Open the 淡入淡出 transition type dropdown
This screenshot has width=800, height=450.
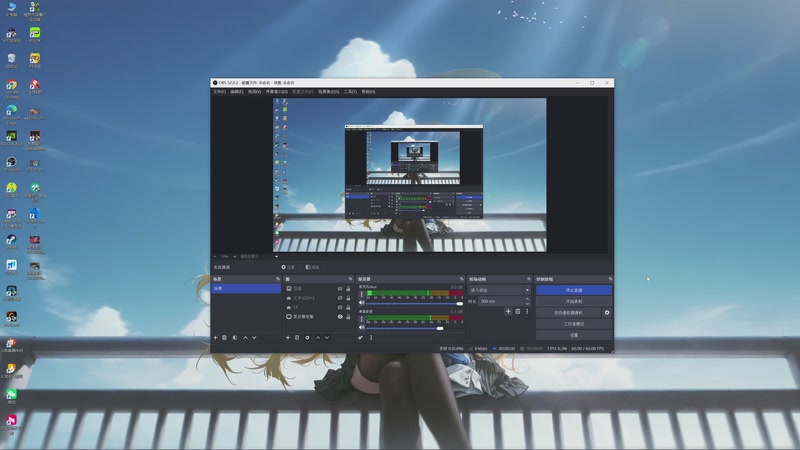click(499, 290)
